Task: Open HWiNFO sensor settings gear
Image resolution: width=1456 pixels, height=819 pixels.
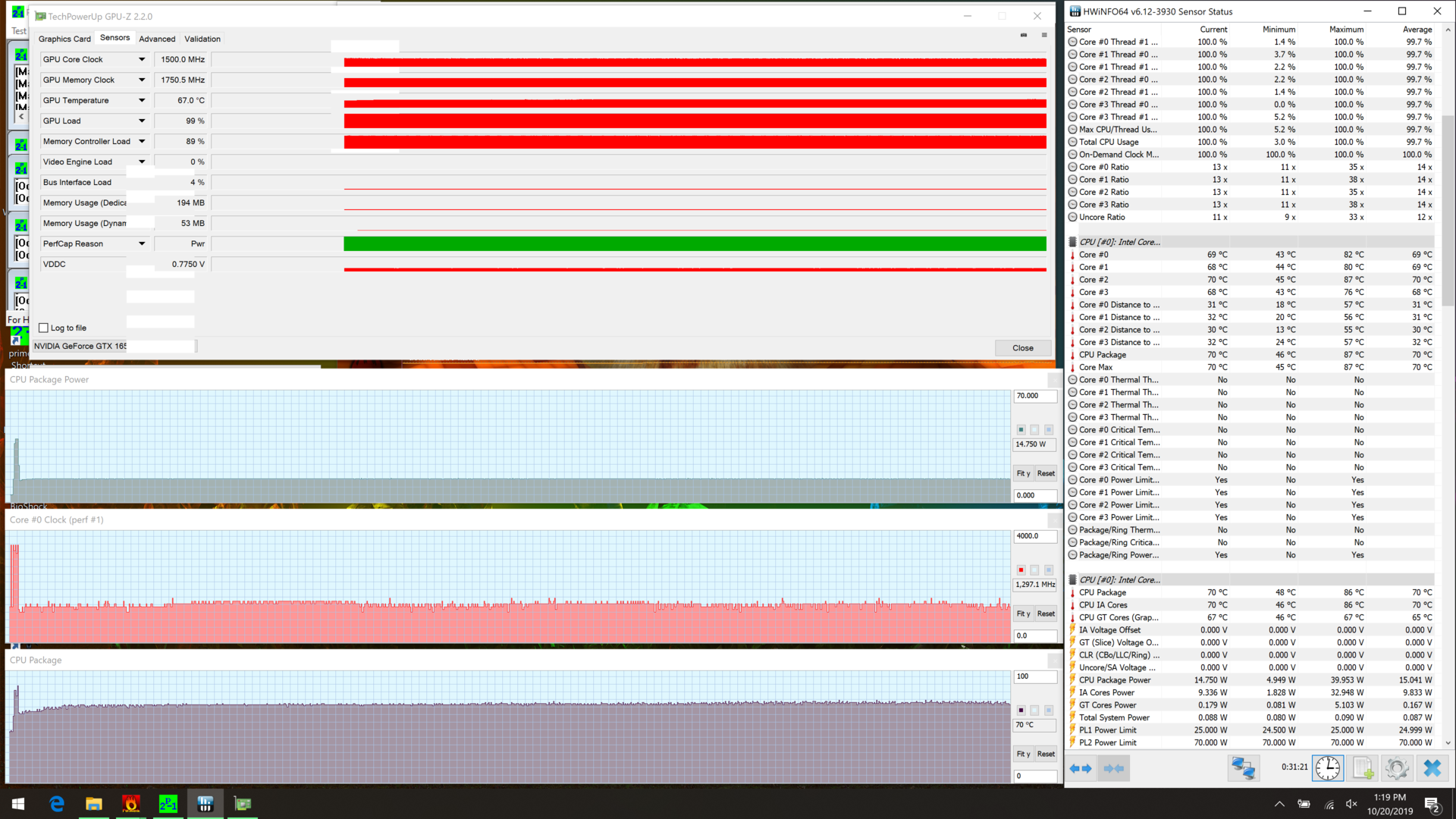Action: [x=1396, y=768]
